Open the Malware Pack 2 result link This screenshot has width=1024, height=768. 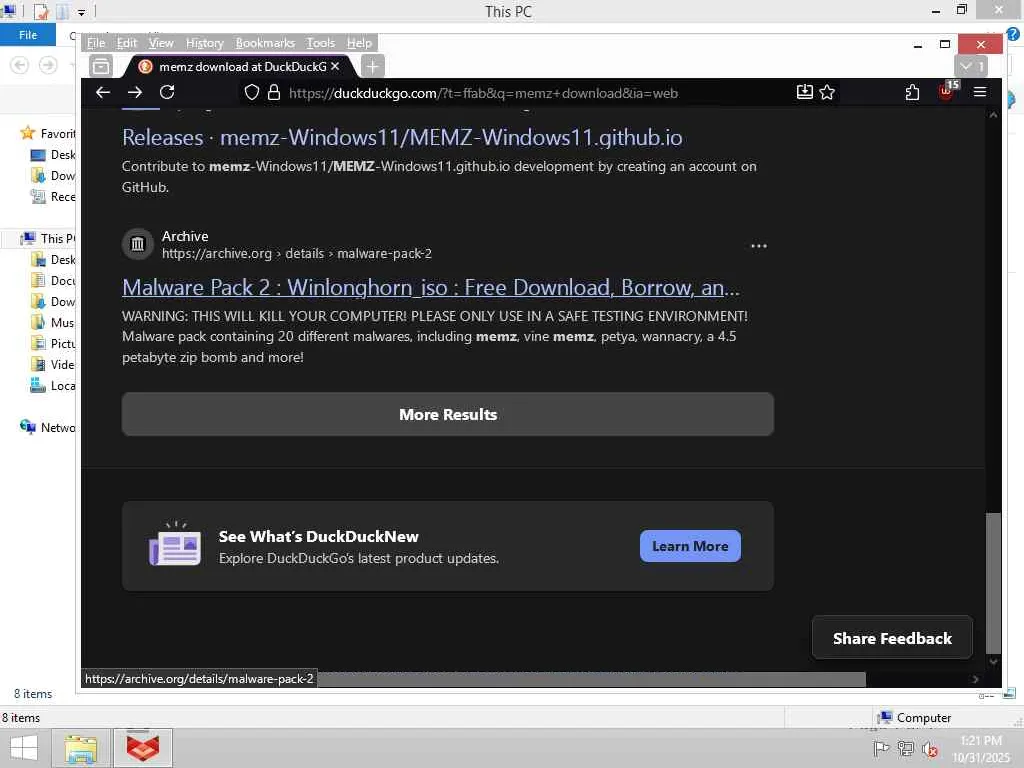[430, 288]
